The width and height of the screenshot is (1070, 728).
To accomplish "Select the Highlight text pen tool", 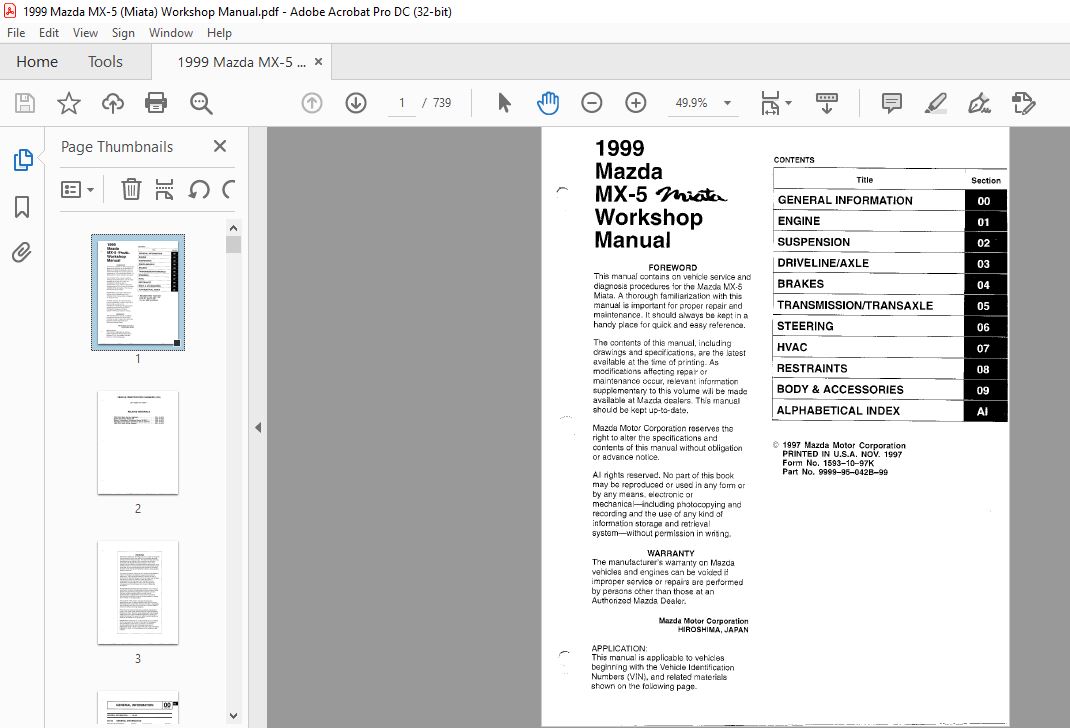I will pos(936,103).
